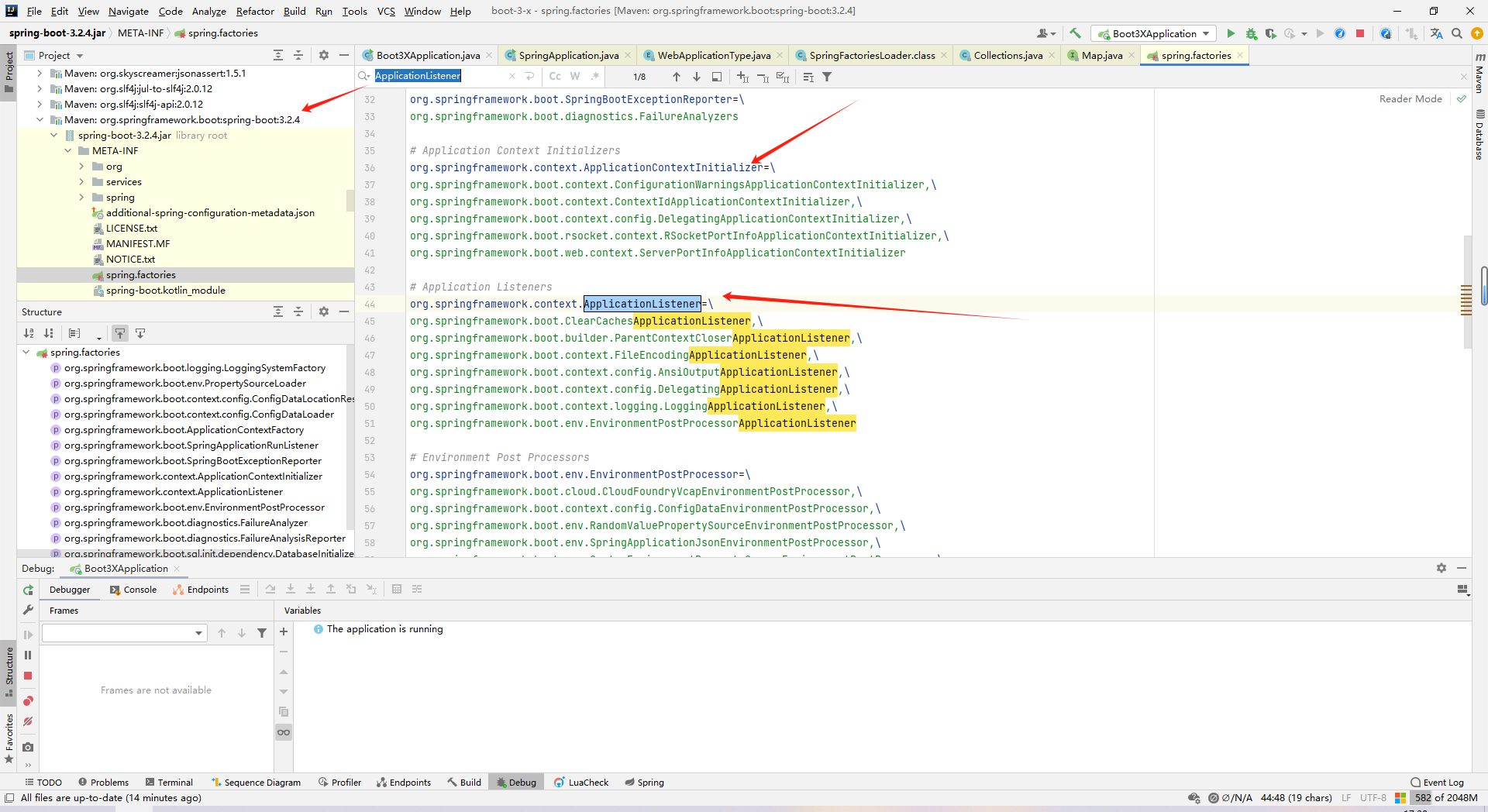Stop debug session red square
Viewport: 1488px width, 812px height.
pyautogui.click(x=28, y=676)
